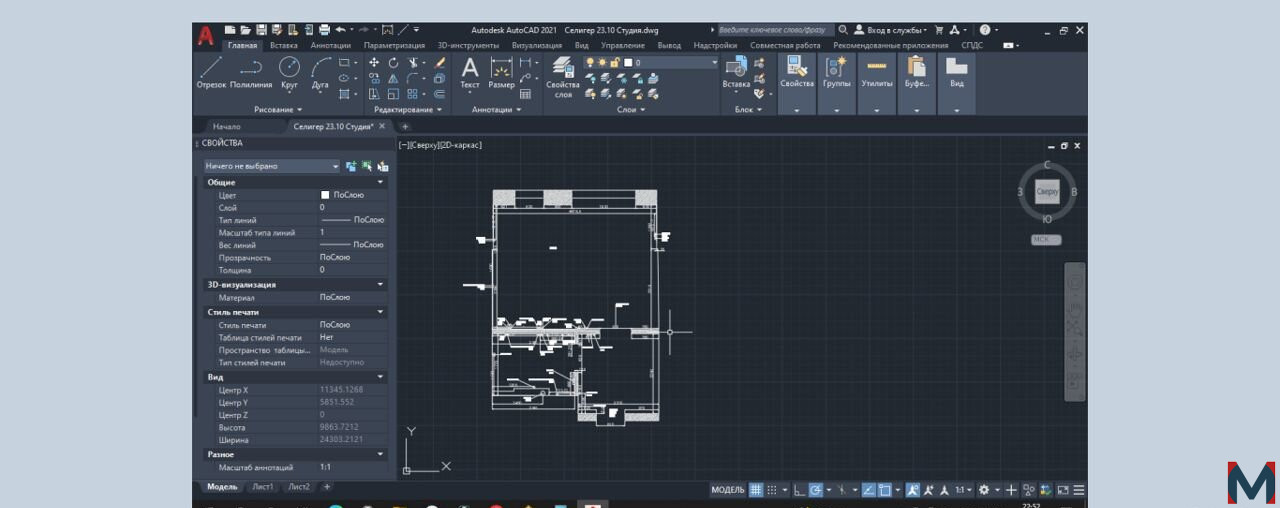The height and width of the screenshot is (508, 1280).
Task: Click the Save icon in quick access toolbar
Action: [x=262, y=30]
